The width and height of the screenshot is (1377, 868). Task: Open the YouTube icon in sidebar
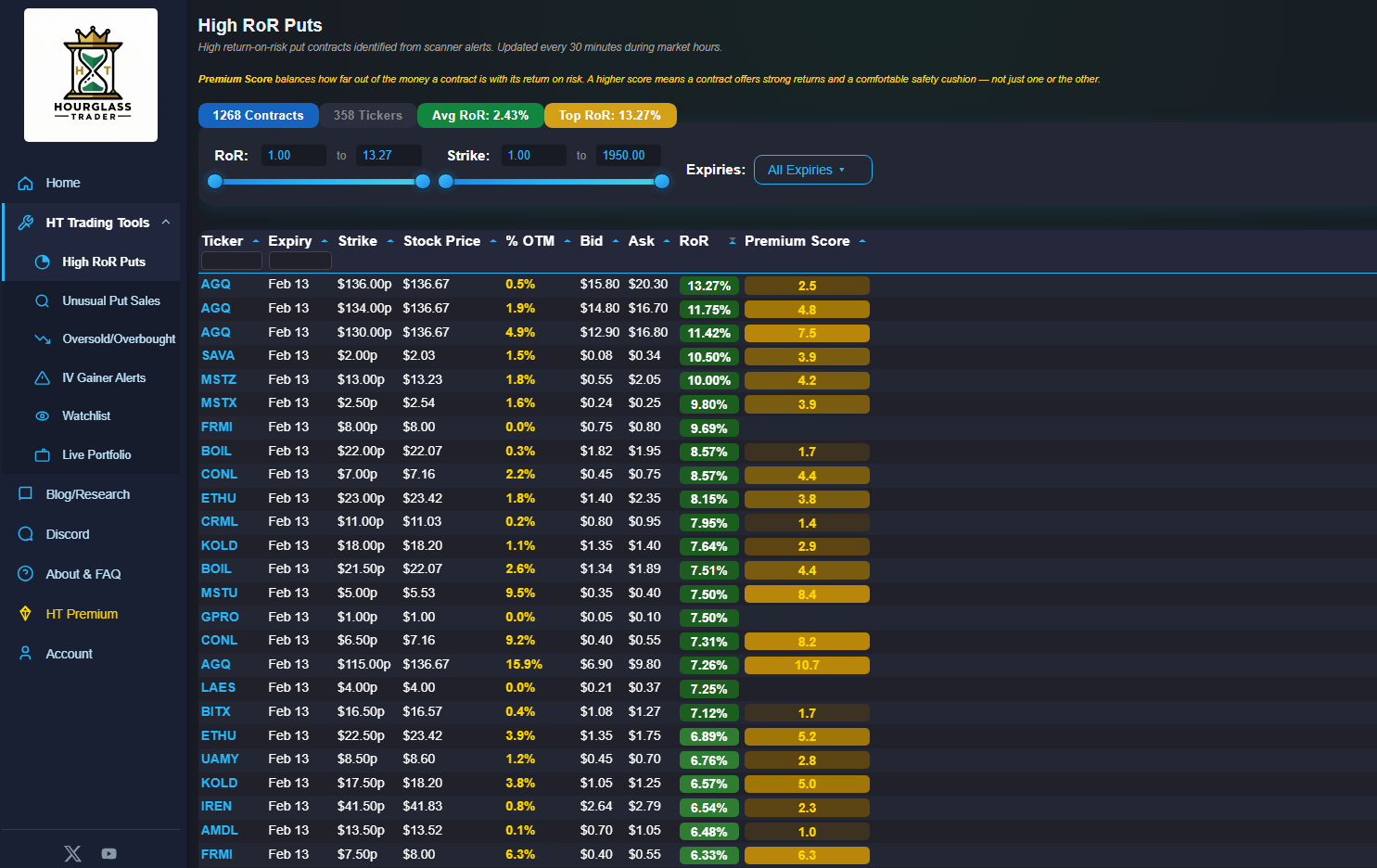(109, 853)
